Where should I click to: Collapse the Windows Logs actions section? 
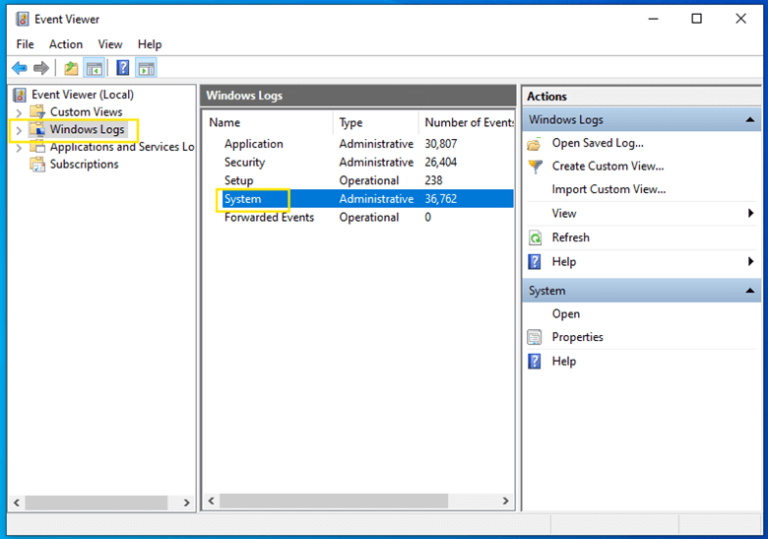click(x=750, y=120)
